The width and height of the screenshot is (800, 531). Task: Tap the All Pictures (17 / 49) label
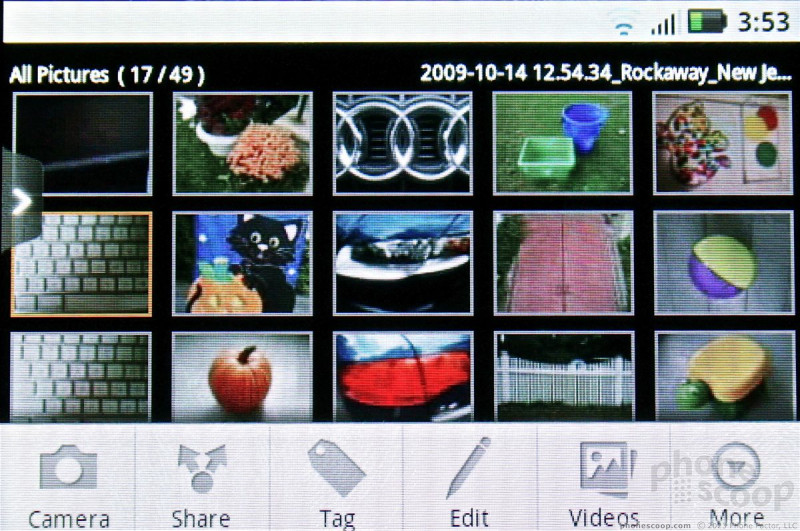(107, 75)
